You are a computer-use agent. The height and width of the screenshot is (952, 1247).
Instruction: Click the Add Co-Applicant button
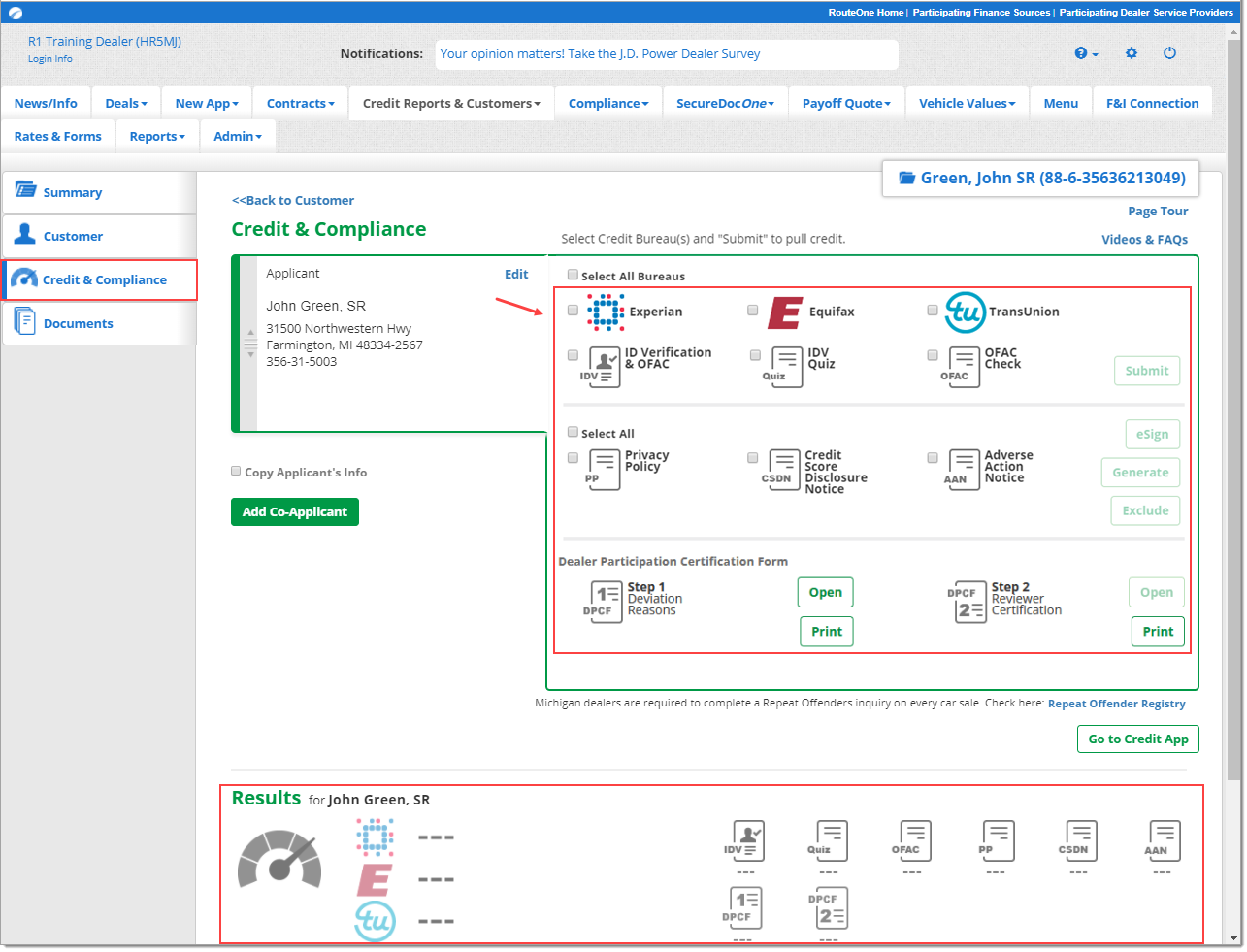click(x=295, y=511)
